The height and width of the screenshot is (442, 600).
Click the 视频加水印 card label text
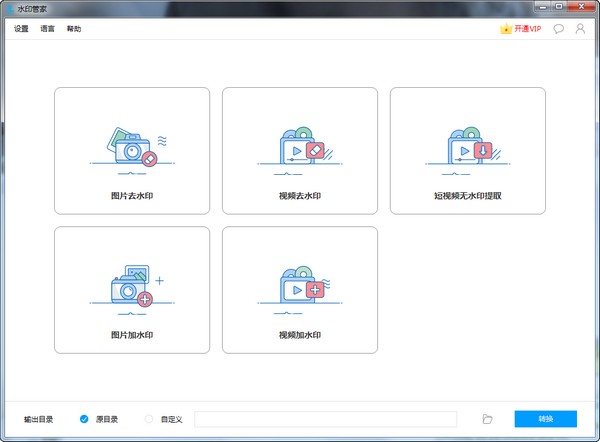point(300,335)
